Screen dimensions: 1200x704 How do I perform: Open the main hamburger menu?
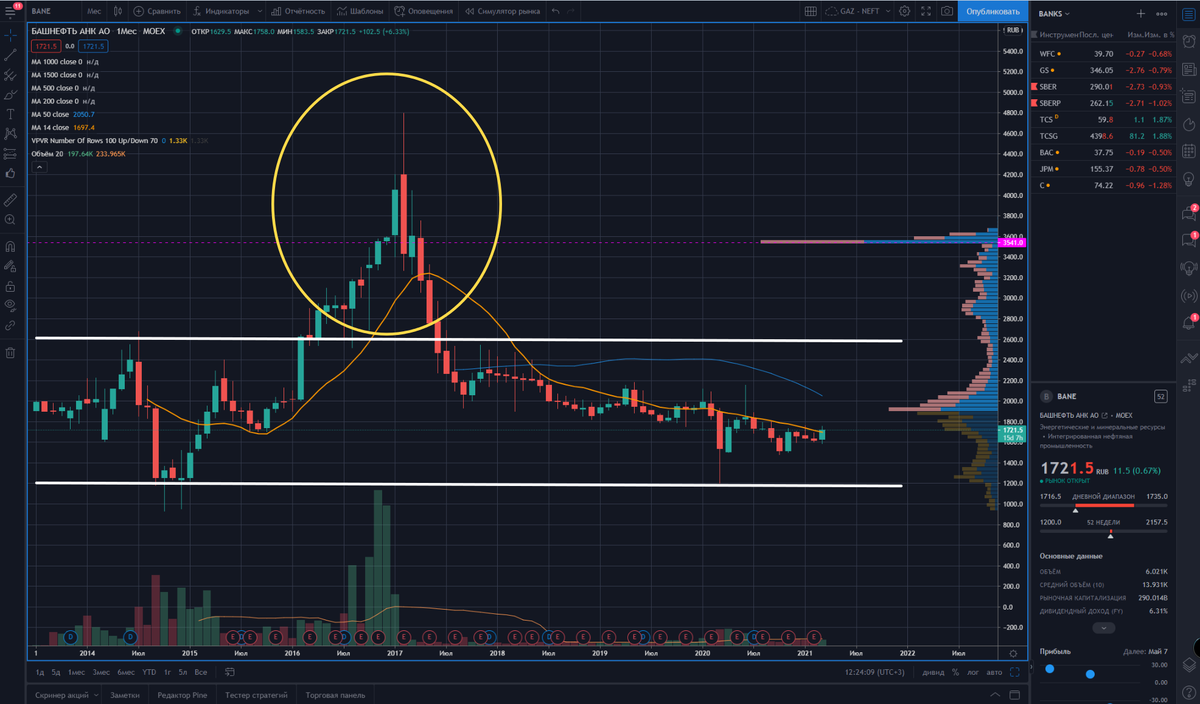click(x=10, y=11)
